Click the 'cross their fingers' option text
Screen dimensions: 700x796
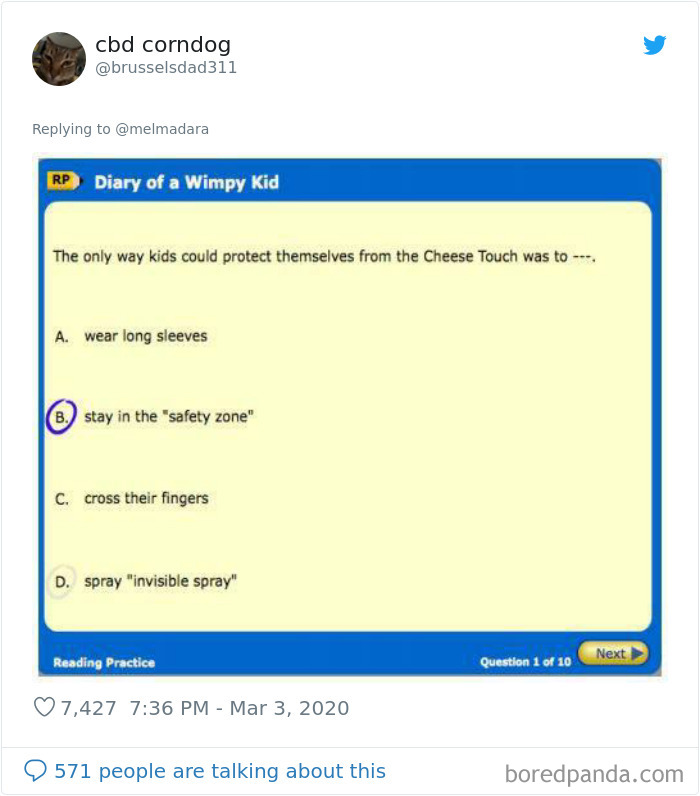[x=146, y=499]
